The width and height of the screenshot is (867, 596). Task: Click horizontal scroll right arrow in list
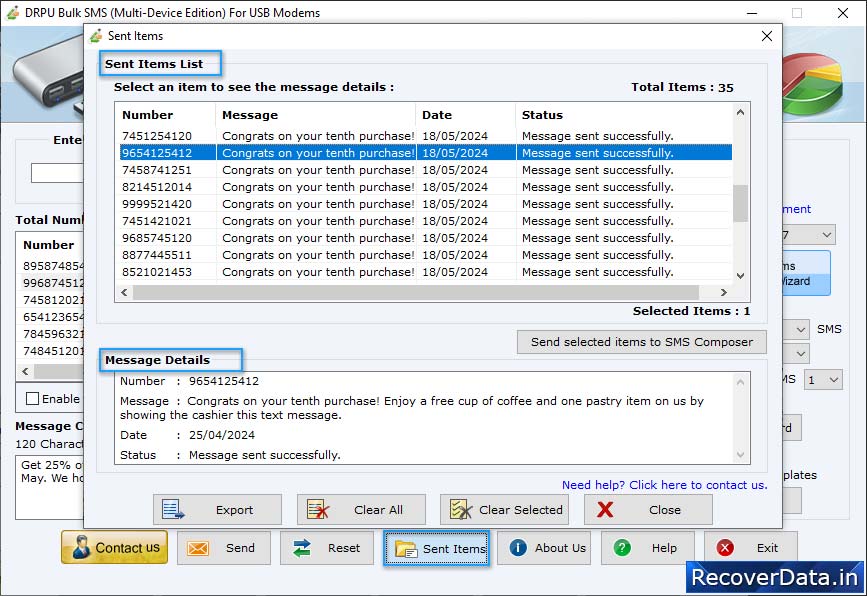click(x=723, y=292)
